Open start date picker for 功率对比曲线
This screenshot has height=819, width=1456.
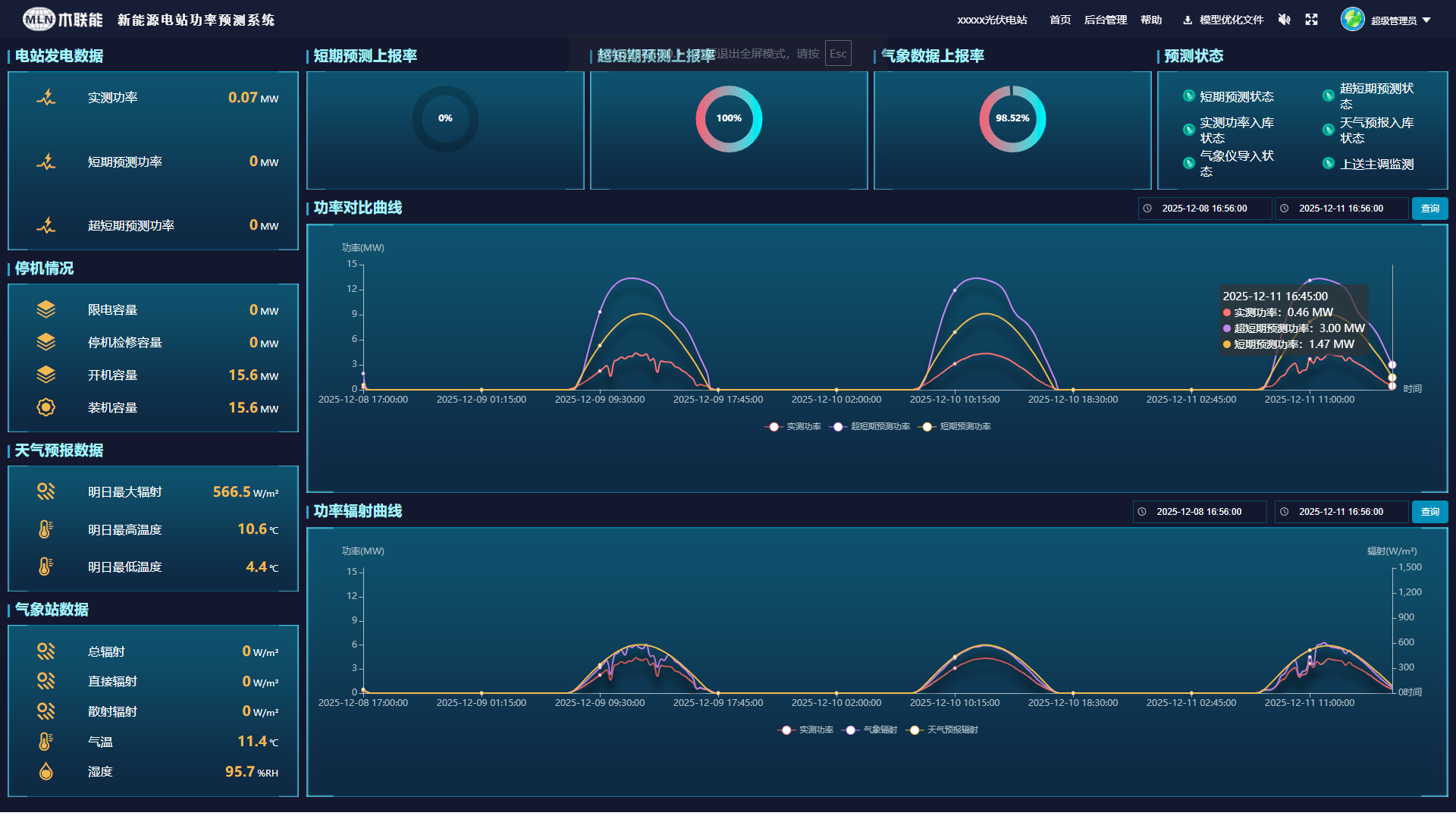click(x=1204, y=209)
